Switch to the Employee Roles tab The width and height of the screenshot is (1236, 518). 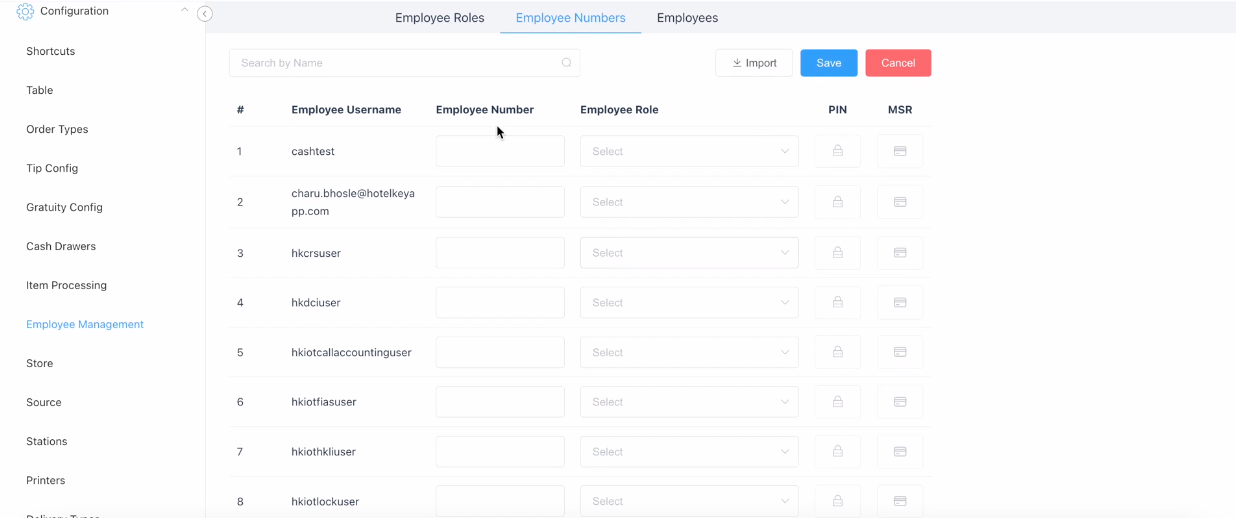pyautogui.click(x=439, y=18)
